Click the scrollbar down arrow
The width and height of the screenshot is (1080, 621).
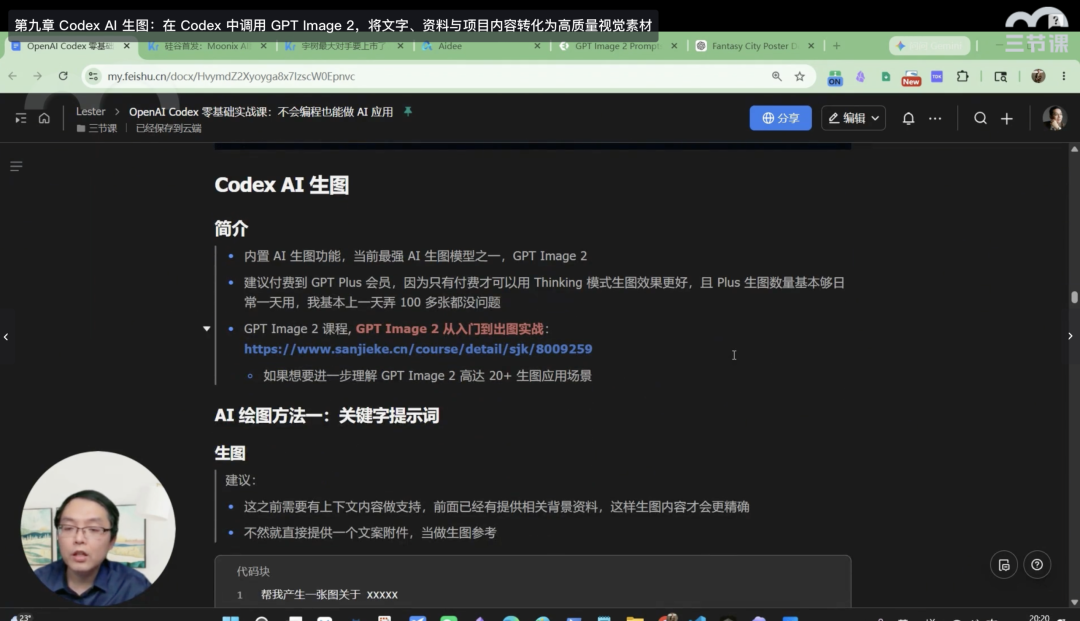(x=1074, y=602)
